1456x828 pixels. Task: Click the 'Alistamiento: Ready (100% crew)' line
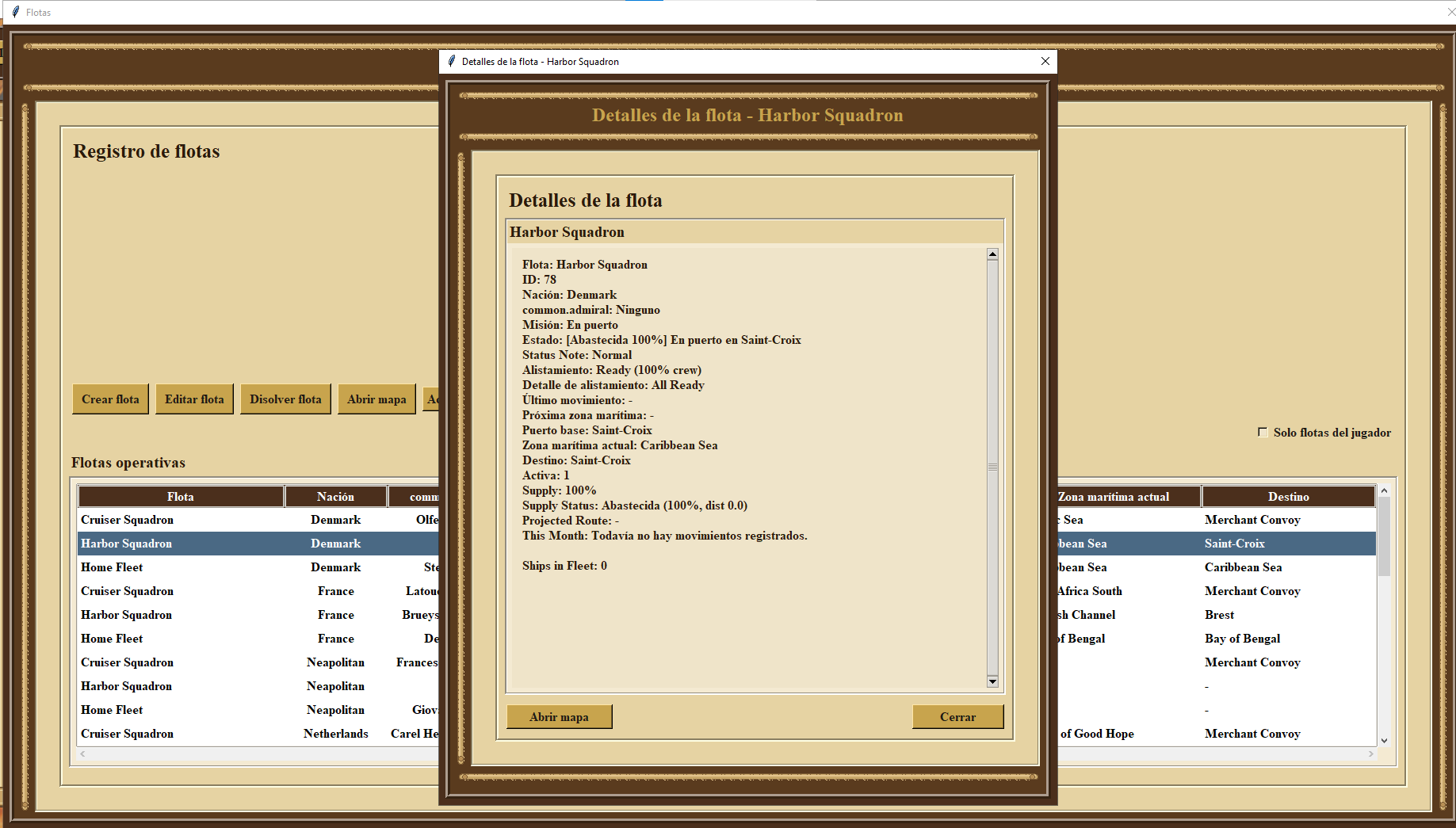[x=612, y=370]
